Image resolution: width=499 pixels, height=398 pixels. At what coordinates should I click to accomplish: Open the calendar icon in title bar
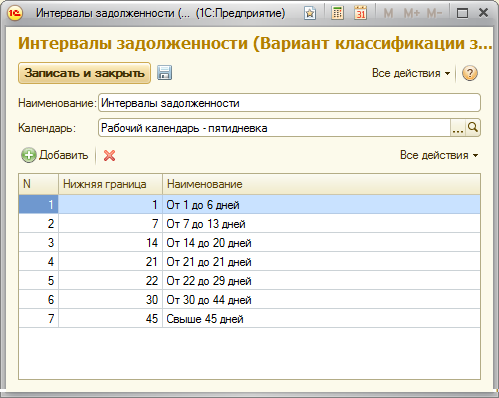(x=360, y=13)
